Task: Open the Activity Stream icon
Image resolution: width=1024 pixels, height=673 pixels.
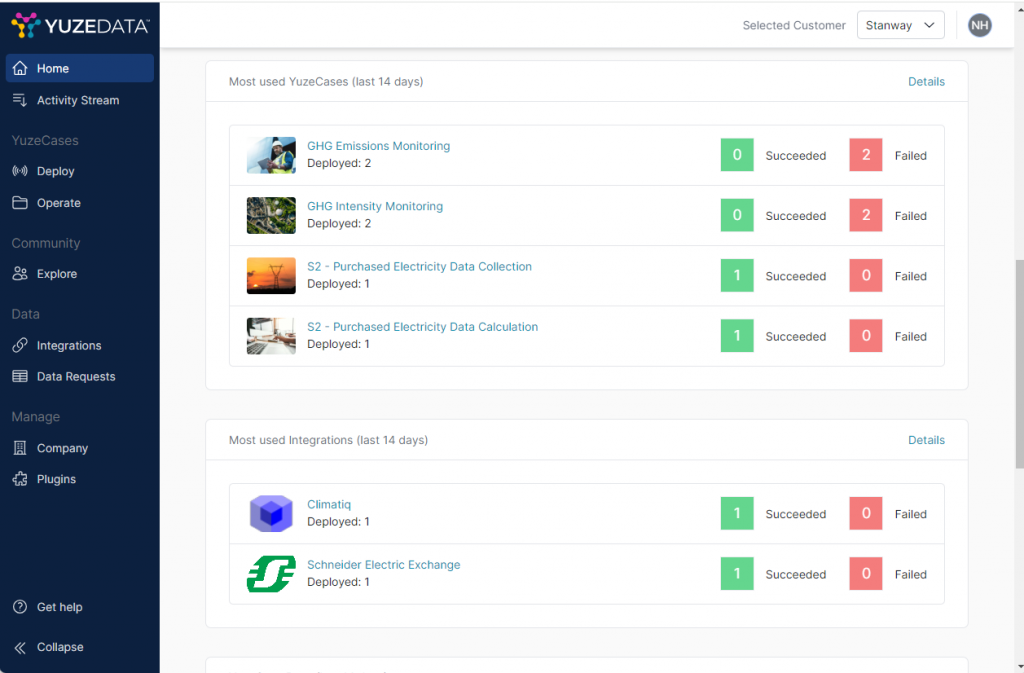Action: [x=20, y=100]
